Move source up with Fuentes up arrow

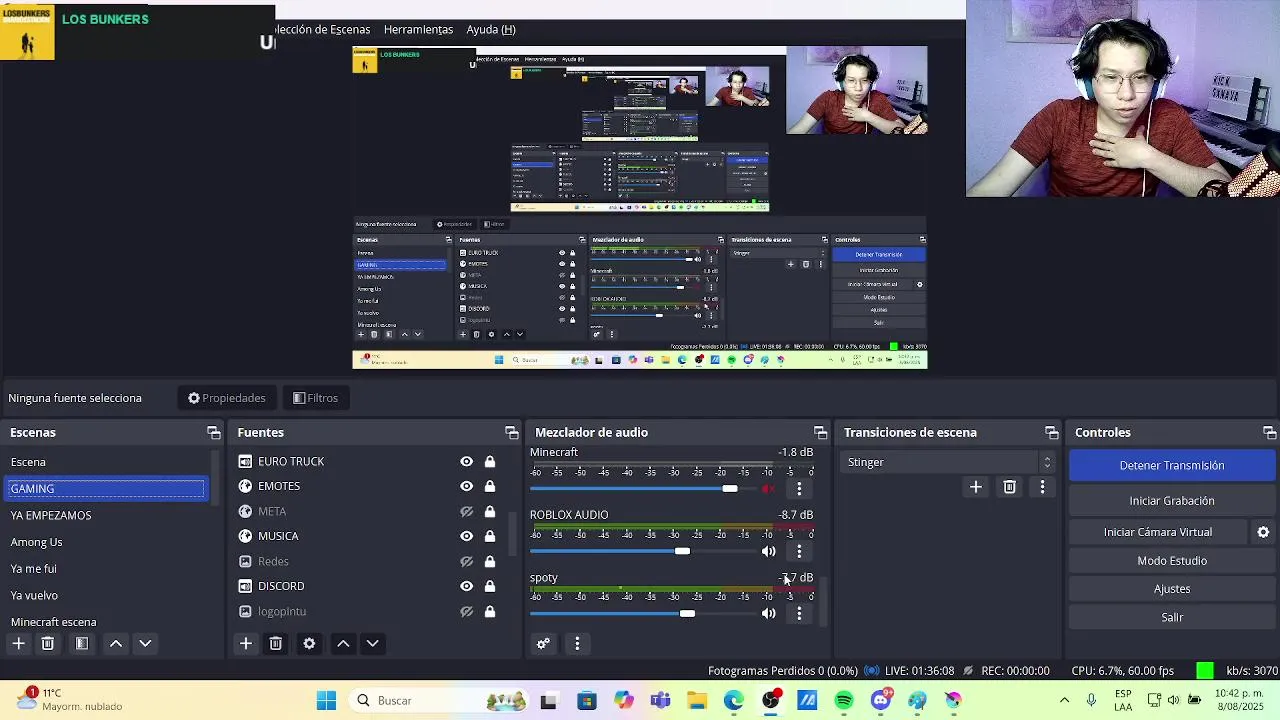tap(343, 644)
